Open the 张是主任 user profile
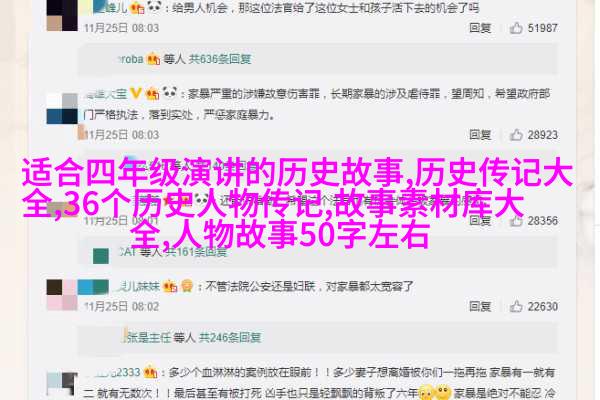This screenshot has height=400, width=600. pos(148,337)
